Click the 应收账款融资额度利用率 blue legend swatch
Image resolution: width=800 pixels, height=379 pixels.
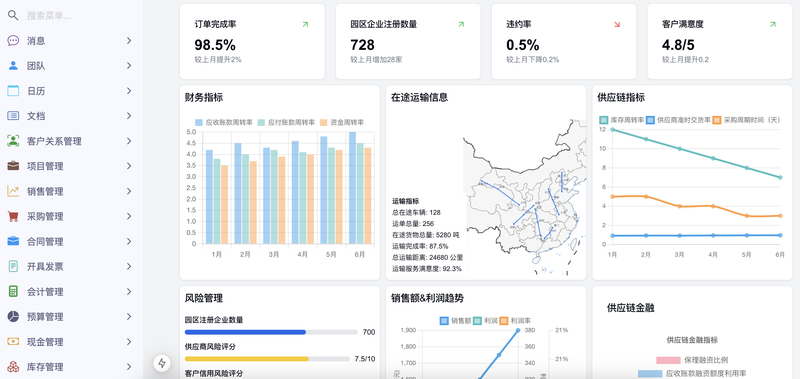tap(650, 374)
